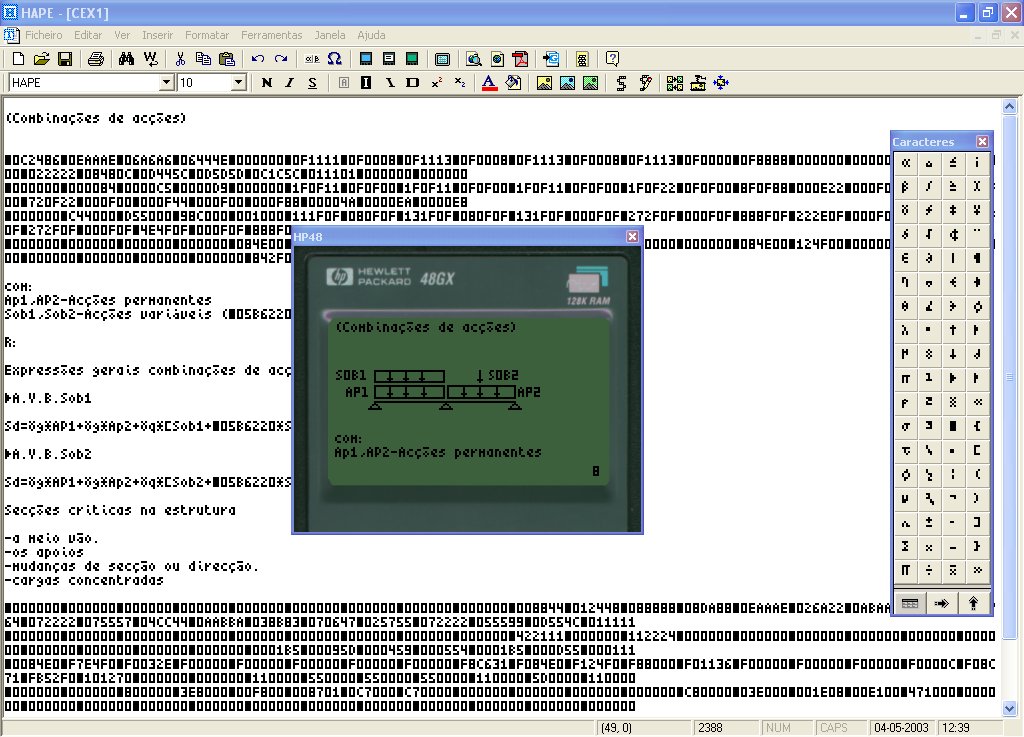Open a file using the folder icon
1024x737 pixels.
41,59
